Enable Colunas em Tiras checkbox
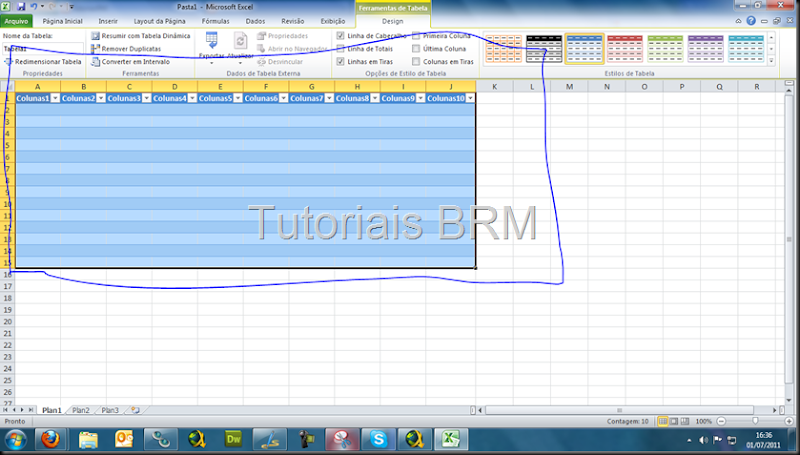Image resolution: width=800 pixels, height=455 pixels. click(416, 61)
